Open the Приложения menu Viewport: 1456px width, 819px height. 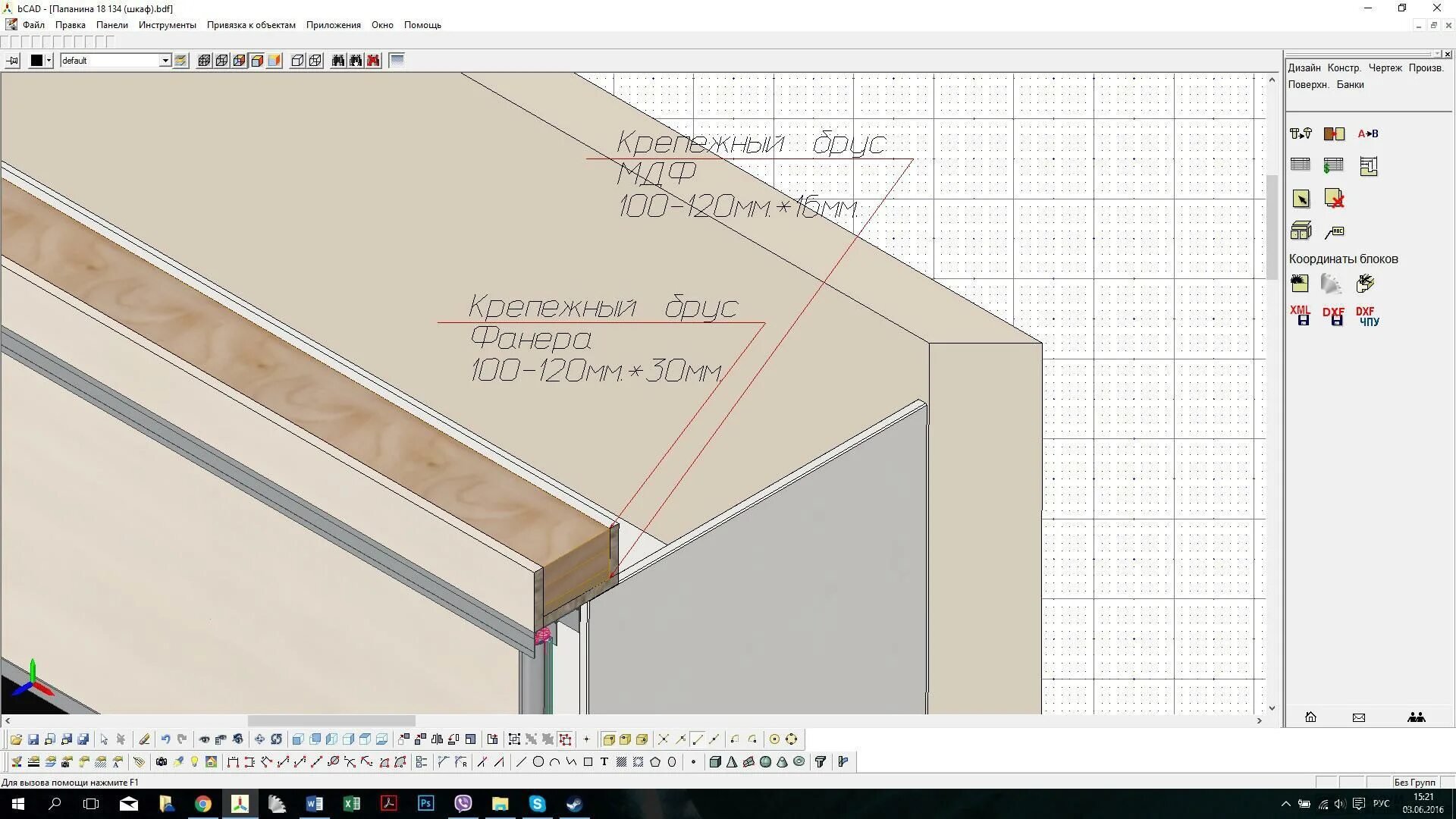333,25
